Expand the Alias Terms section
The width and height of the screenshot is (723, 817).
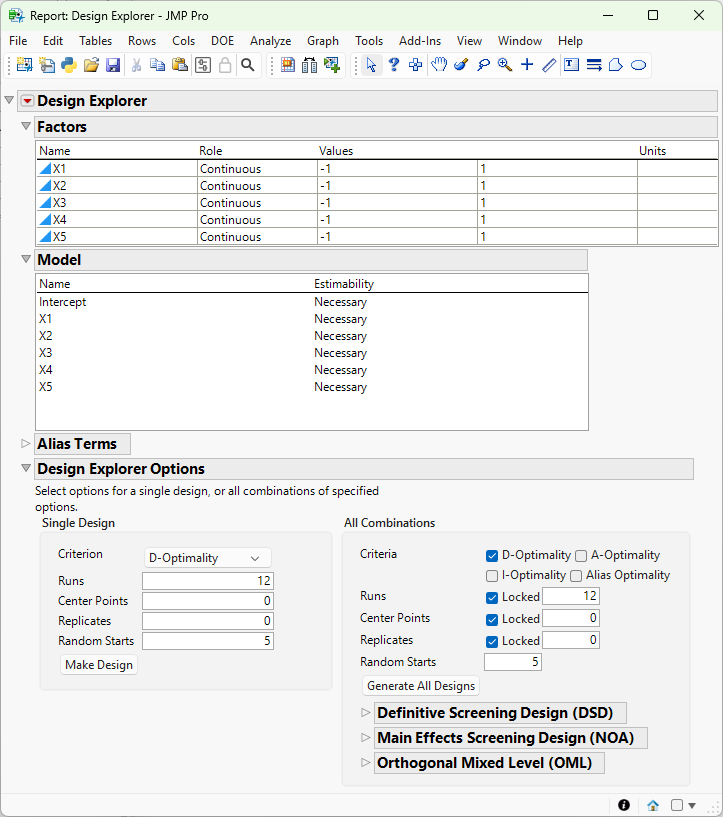26,443
